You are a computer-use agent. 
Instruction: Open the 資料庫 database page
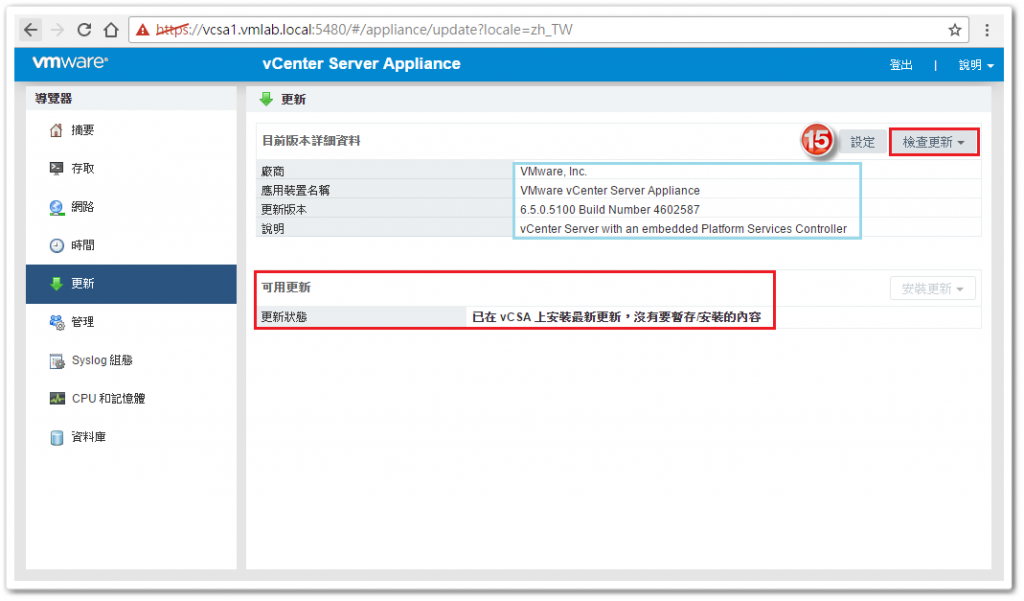point(88,437)
